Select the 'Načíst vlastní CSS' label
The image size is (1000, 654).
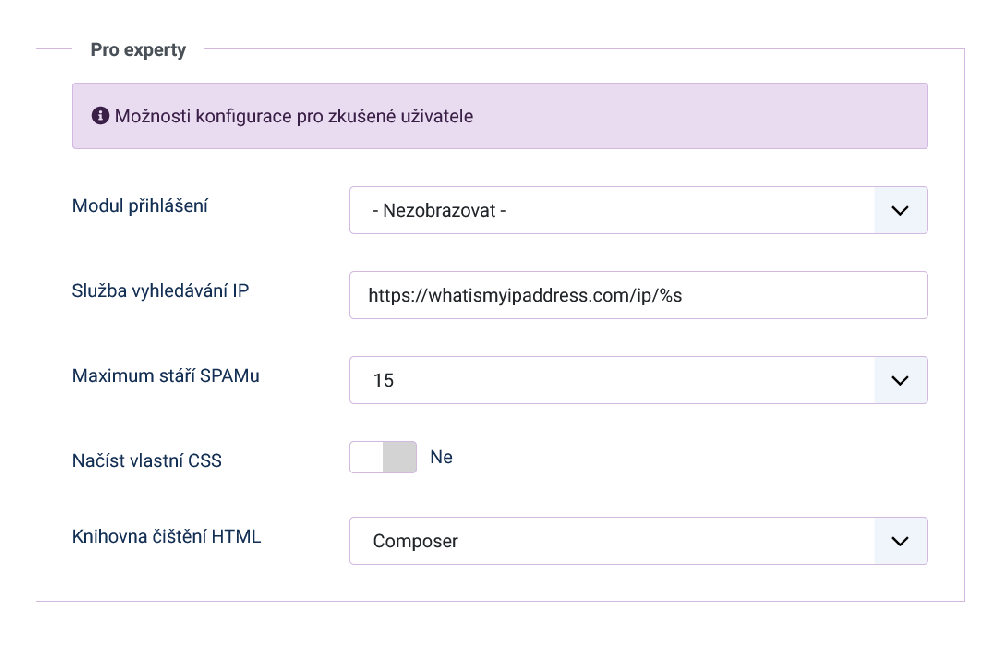pyautogui.click(x=147, y=461)
